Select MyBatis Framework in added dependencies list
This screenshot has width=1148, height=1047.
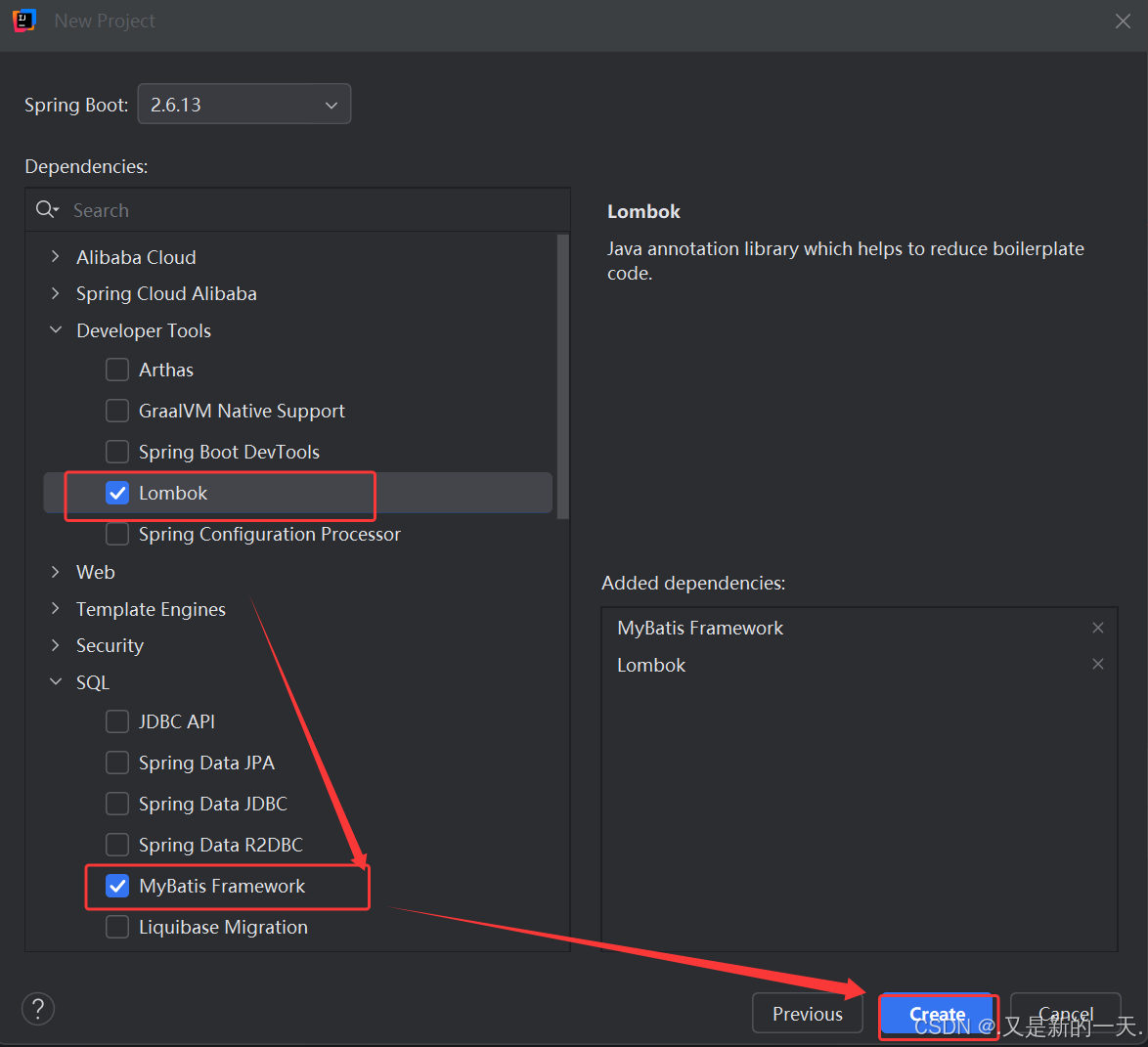700,629
